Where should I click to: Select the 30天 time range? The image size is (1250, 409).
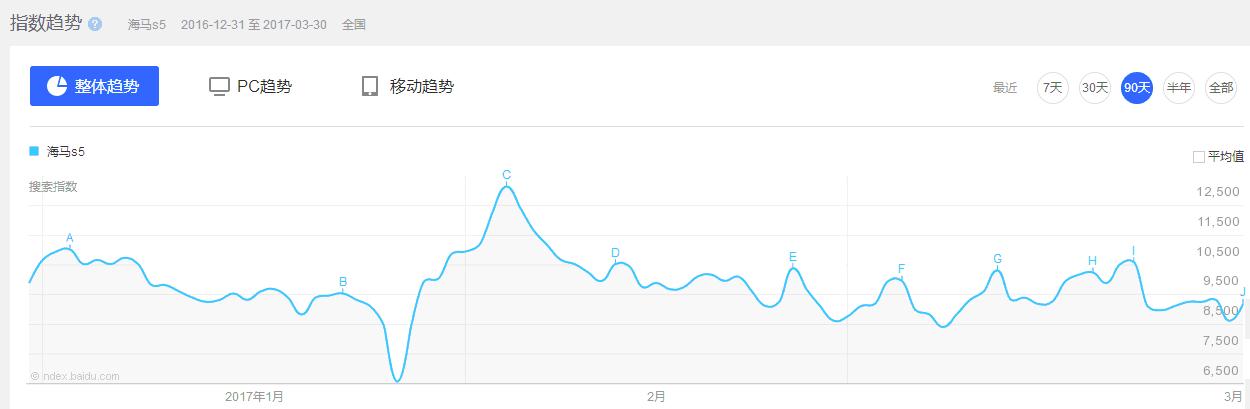point(1095,88)
